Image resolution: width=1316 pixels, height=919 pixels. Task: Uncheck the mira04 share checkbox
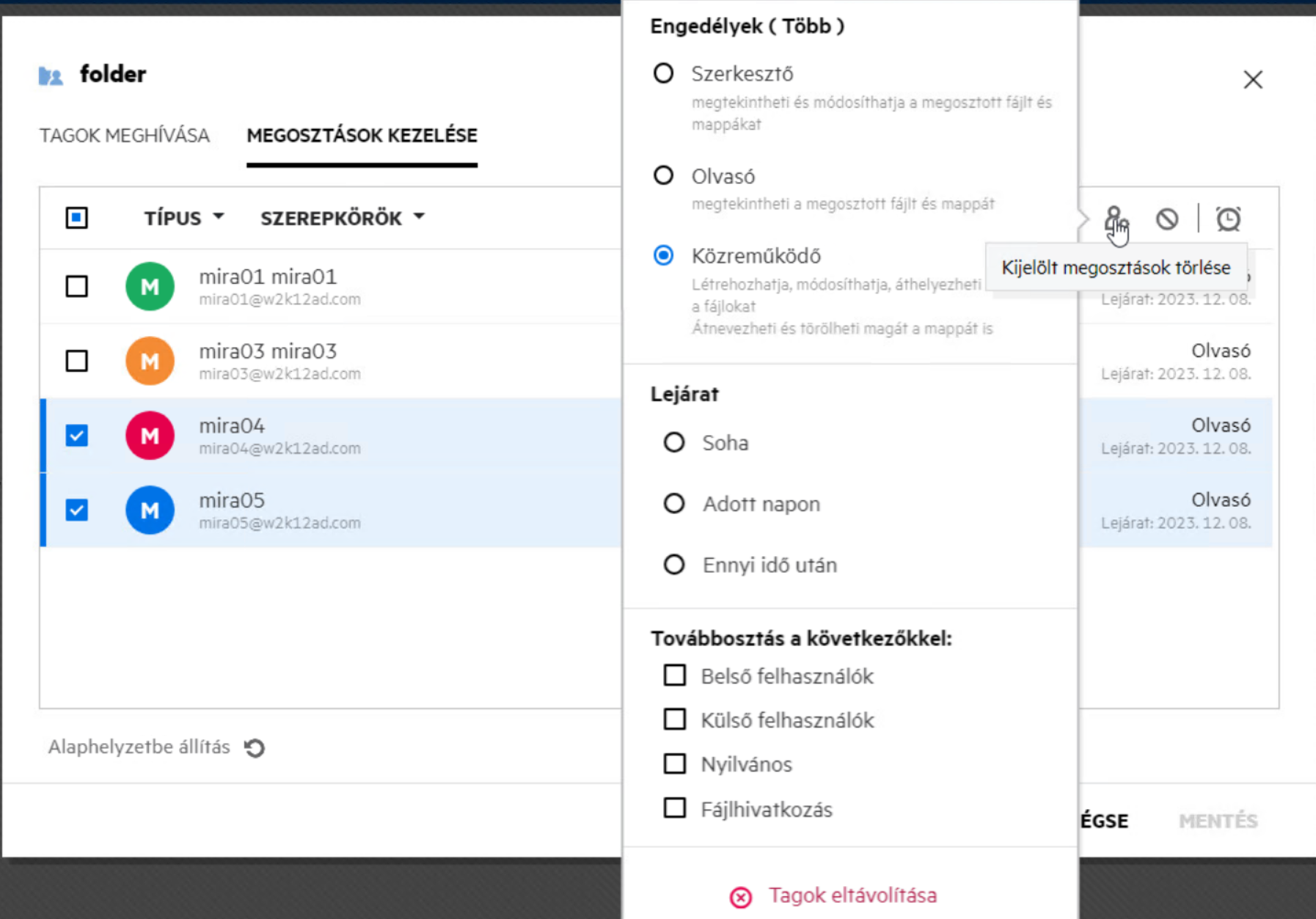[77, 436]
